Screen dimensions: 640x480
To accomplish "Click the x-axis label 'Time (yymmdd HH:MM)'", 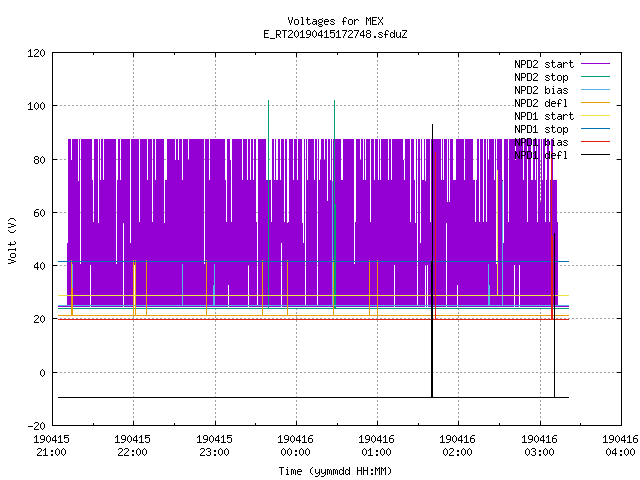I will (x=335, y=471).
